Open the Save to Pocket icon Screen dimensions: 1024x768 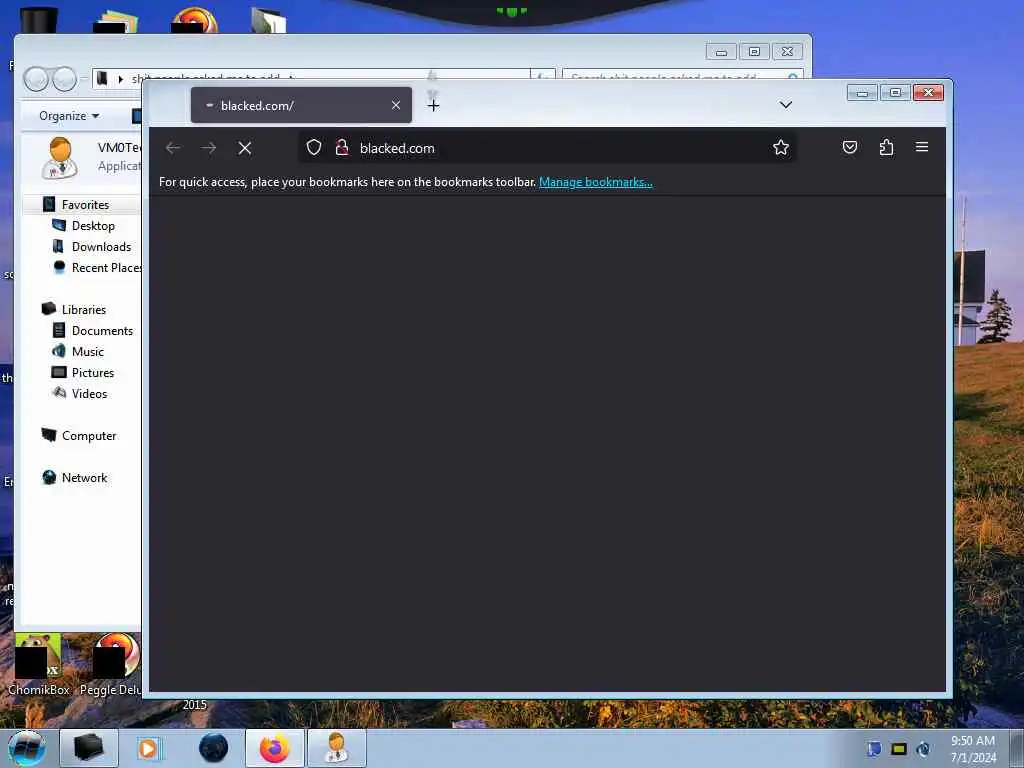tap(850, 148)
